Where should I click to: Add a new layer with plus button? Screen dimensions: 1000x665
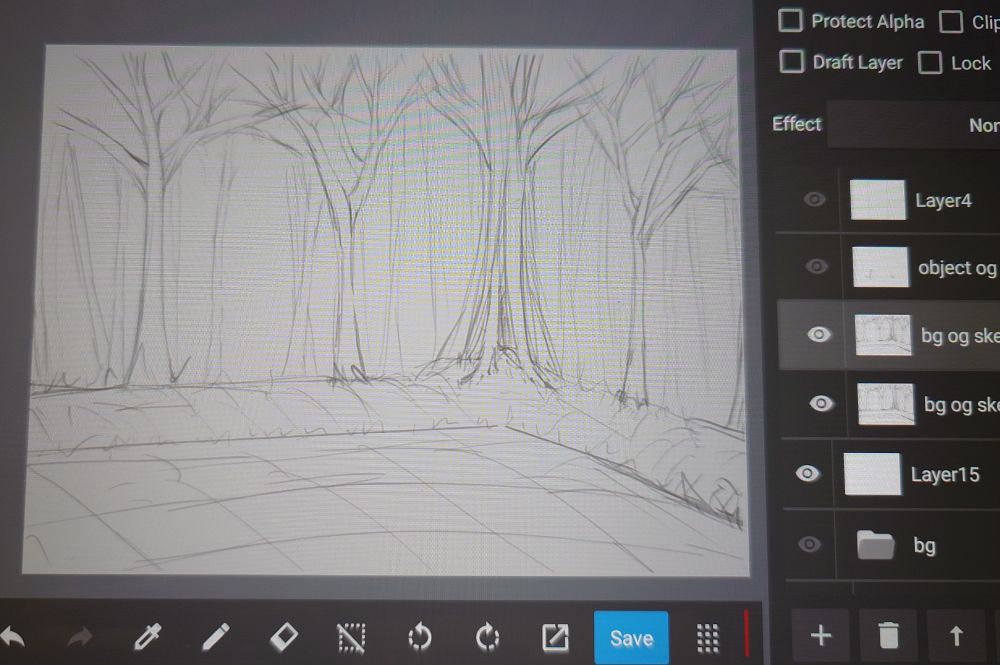[x=820, y=635]
